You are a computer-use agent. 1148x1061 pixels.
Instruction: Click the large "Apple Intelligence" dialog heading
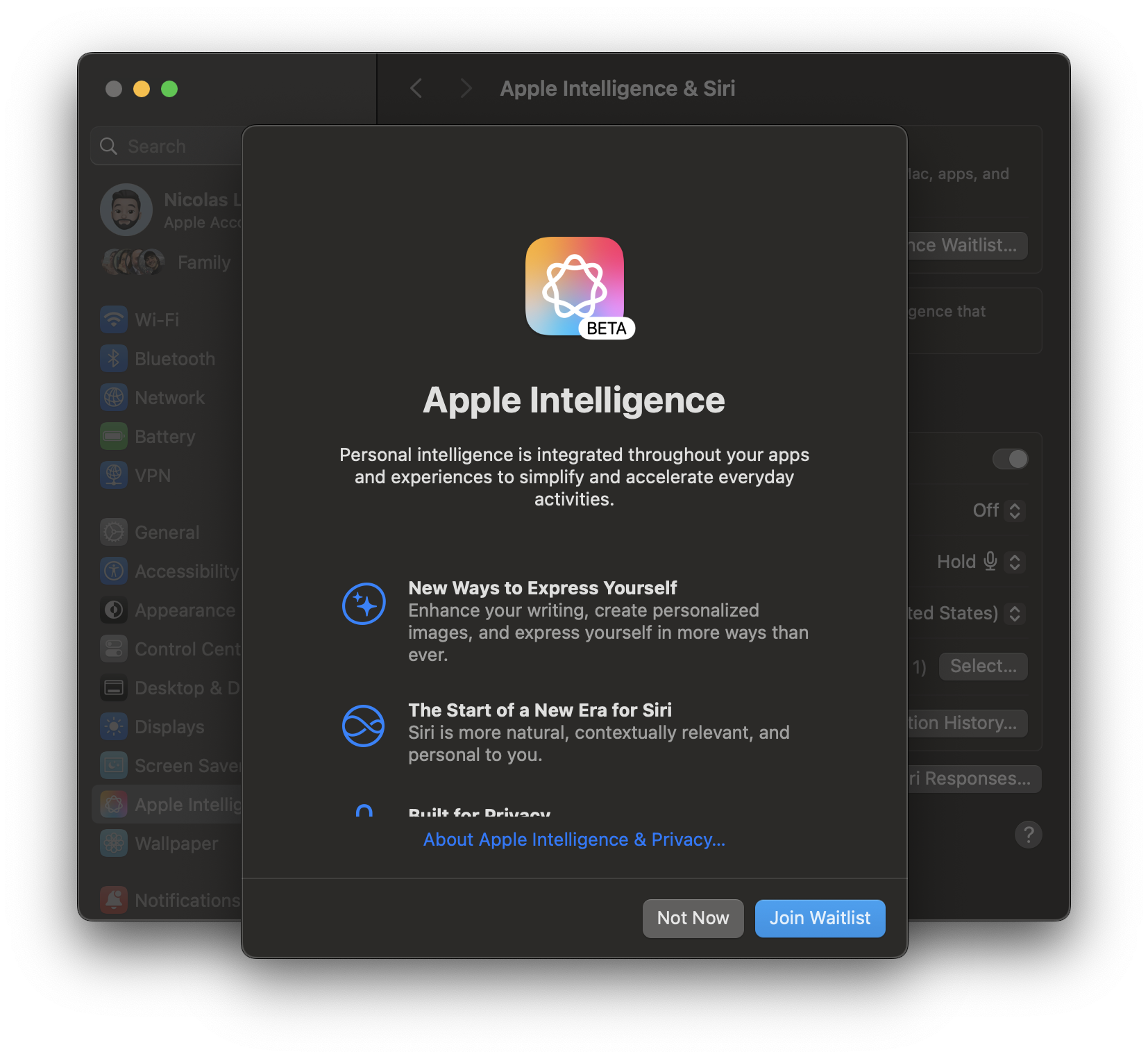click(574, 401)
